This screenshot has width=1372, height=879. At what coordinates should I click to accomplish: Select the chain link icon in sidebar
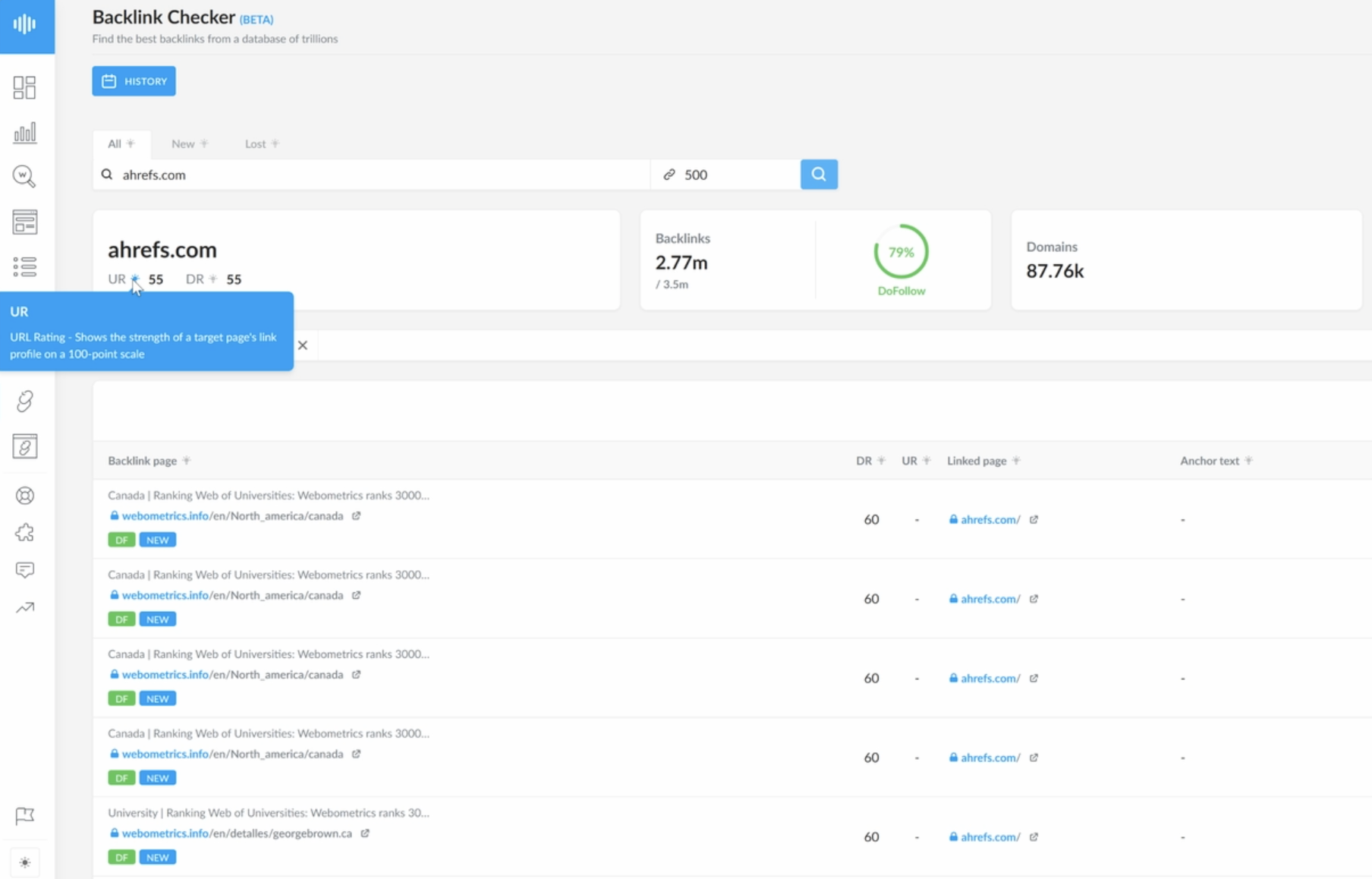(x=25, y=401)
